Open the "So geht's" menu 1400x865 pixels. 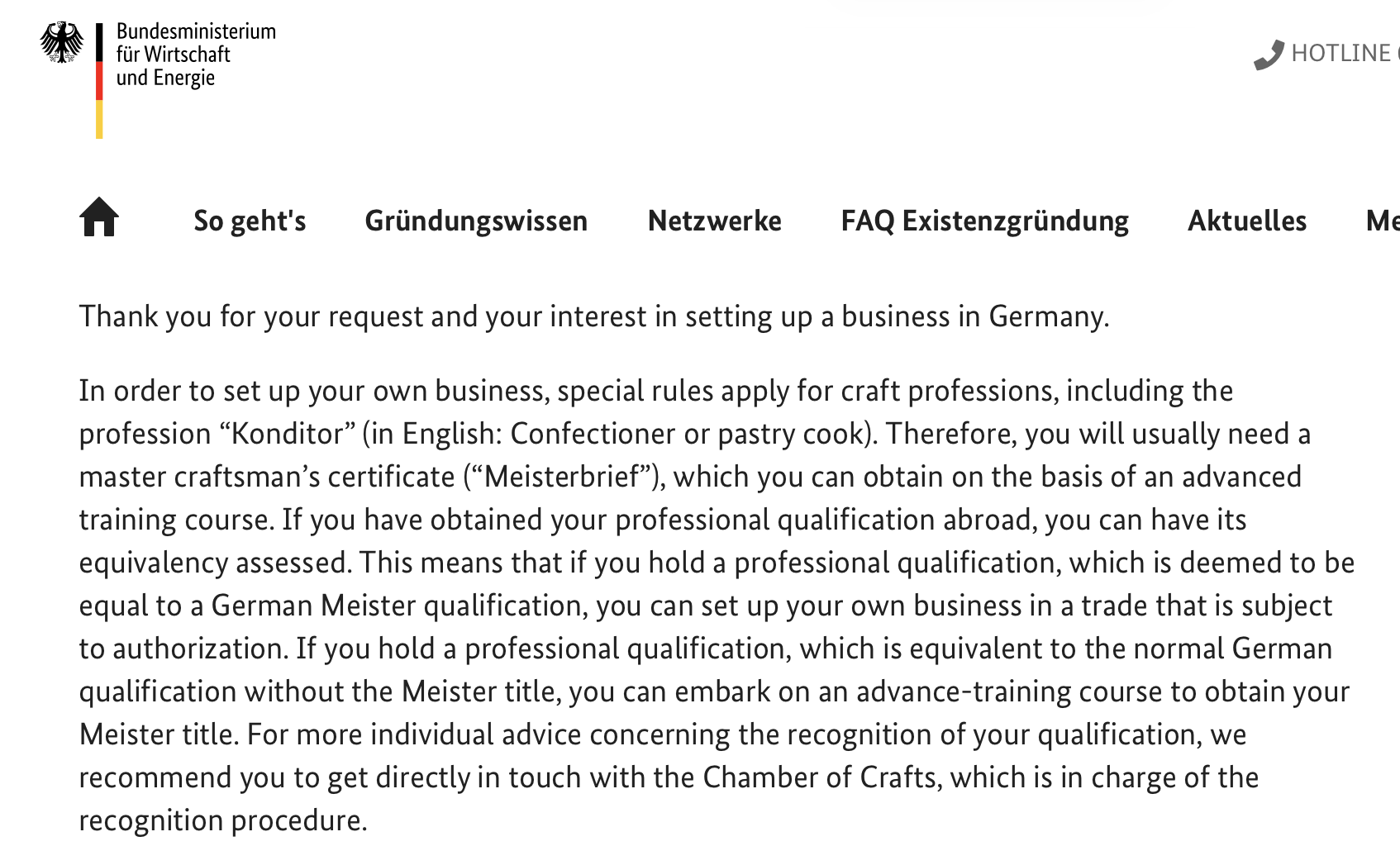point(250,221)
